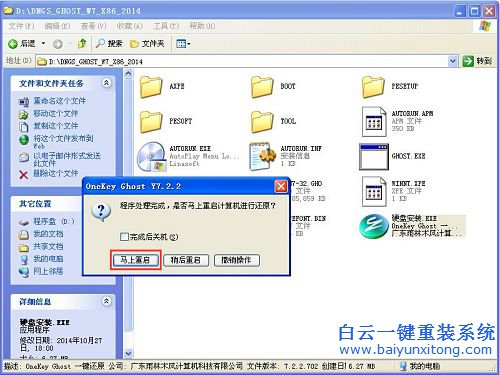Open My Computer sidebar link

(x=48, y=259)
